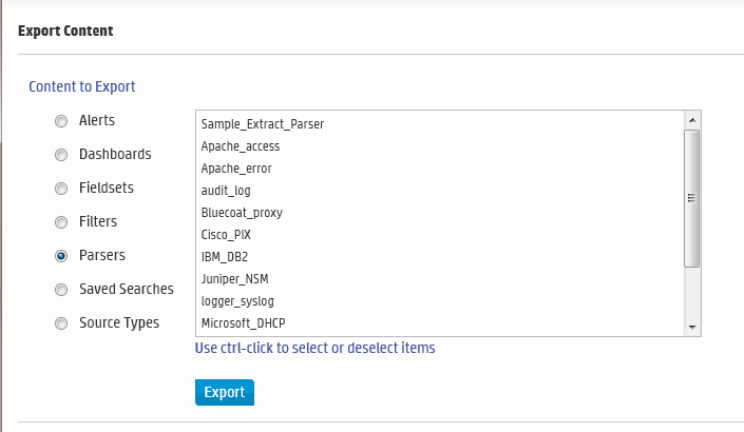Choose Microsoft_DHCP from the list
The width and height of the screenshot is (744, 432).
[243, 322]
